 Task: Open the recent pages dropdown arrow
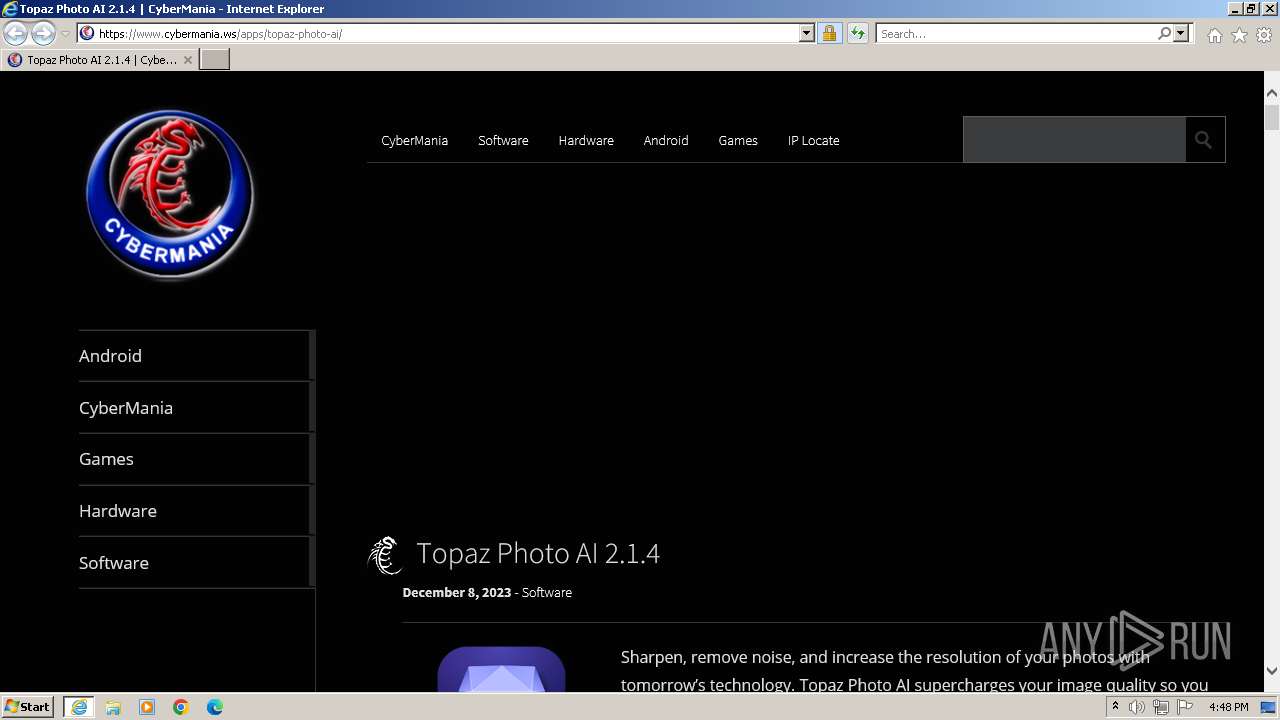(x=65, y=34)
